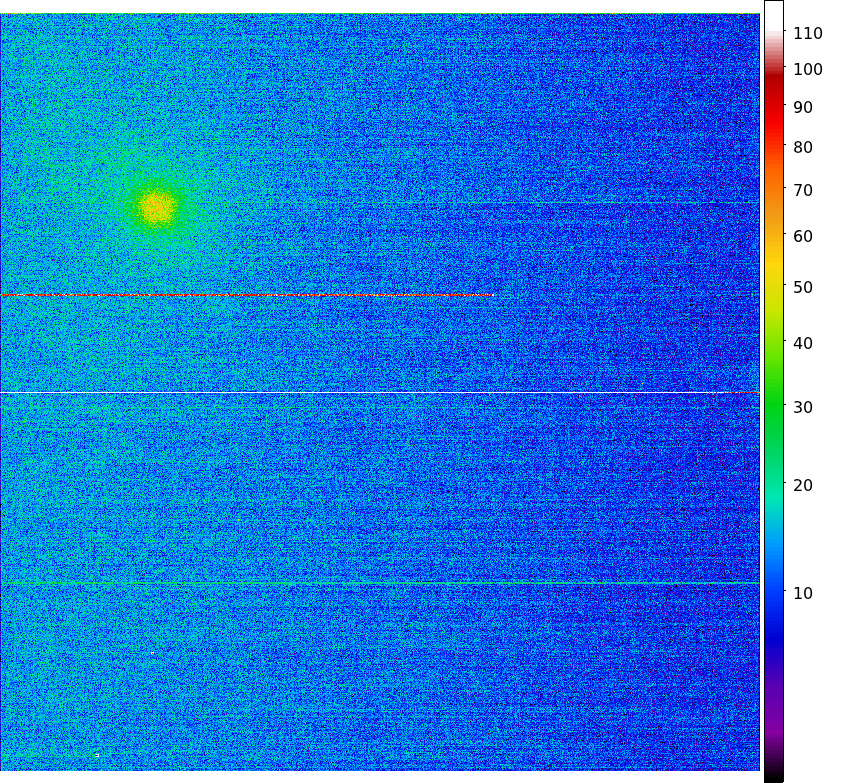The height and width of the screenshot is (783, 868).
Task: Click the 30 colorbar tick label
Action: point(802,407)
